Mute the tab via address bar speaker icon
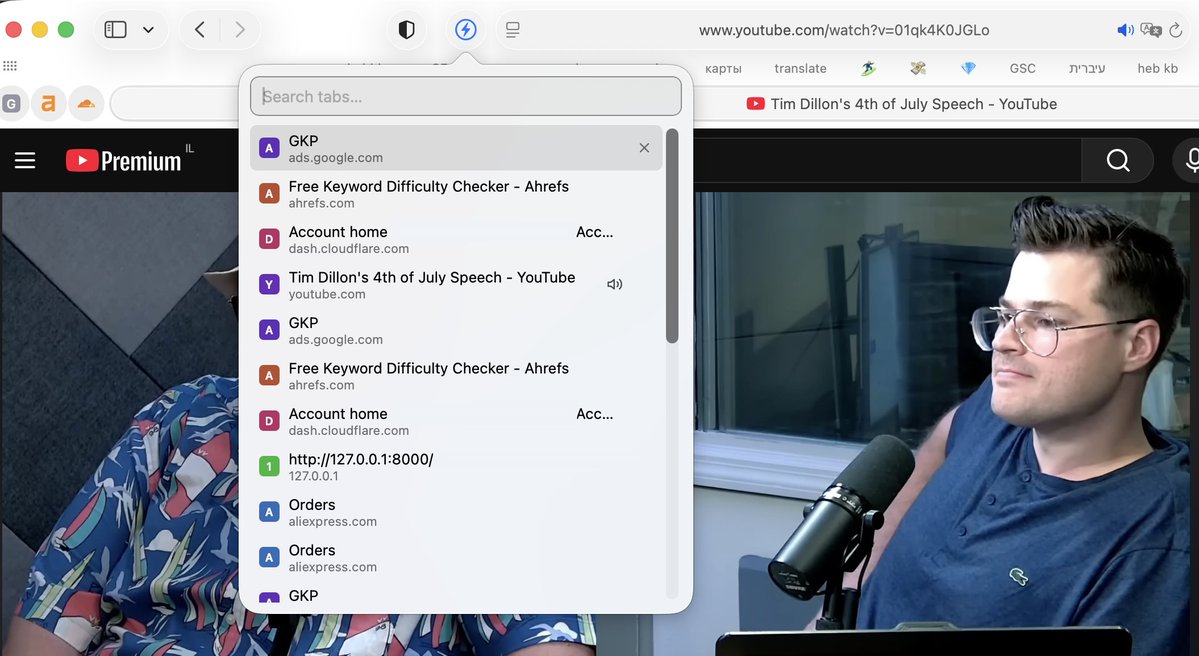The image size is (1199, 656). coord(1125,30)
